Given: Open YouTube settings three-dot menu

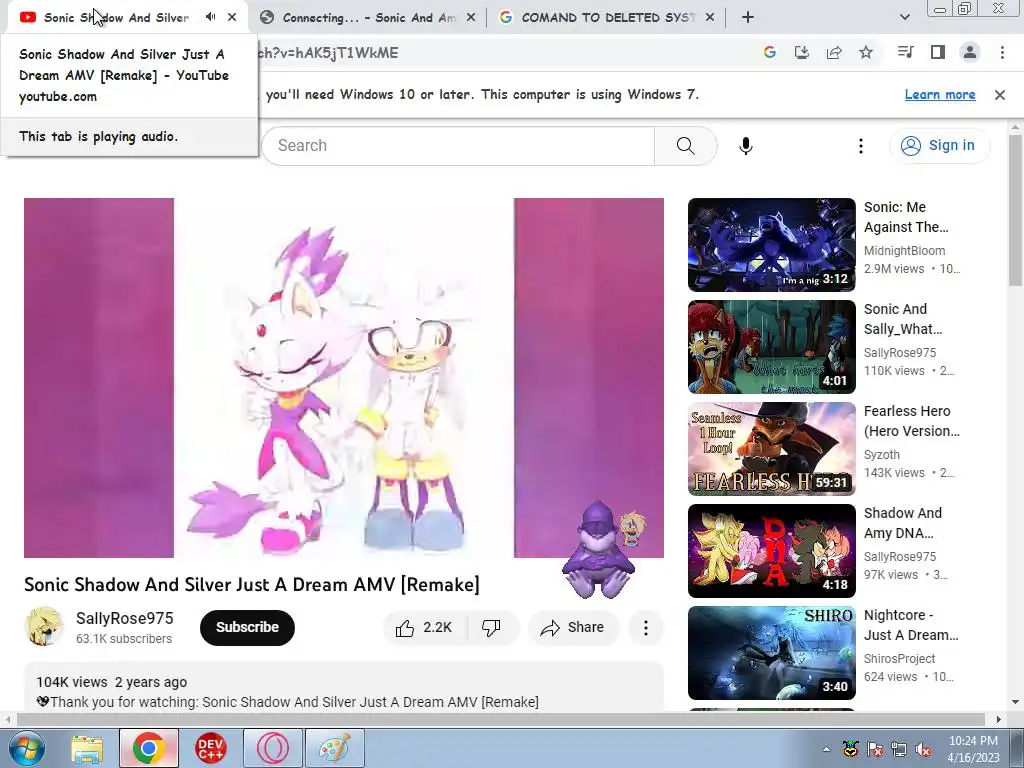Looking at the screenshot, I should (x=861, y=146).
